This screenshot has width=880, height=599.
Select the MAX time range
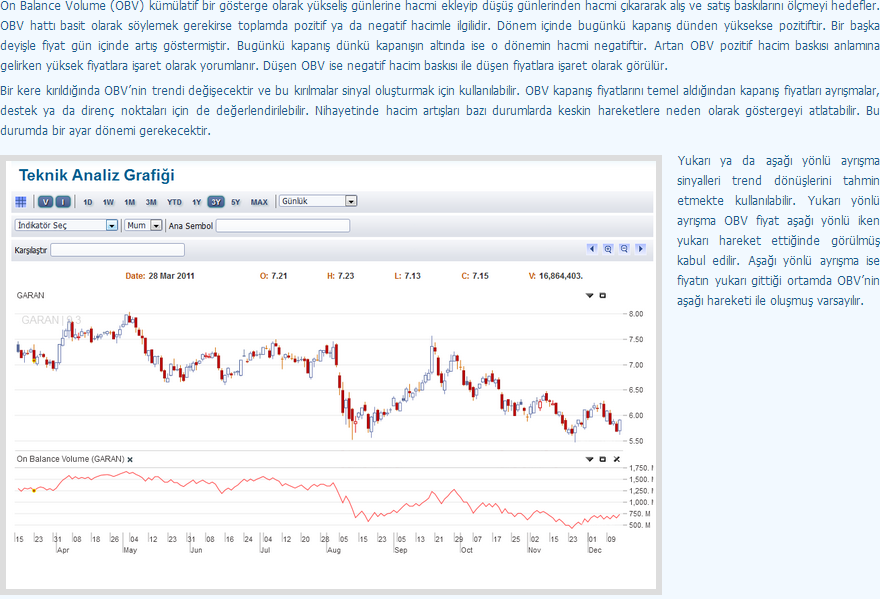[x=259, y=202]
